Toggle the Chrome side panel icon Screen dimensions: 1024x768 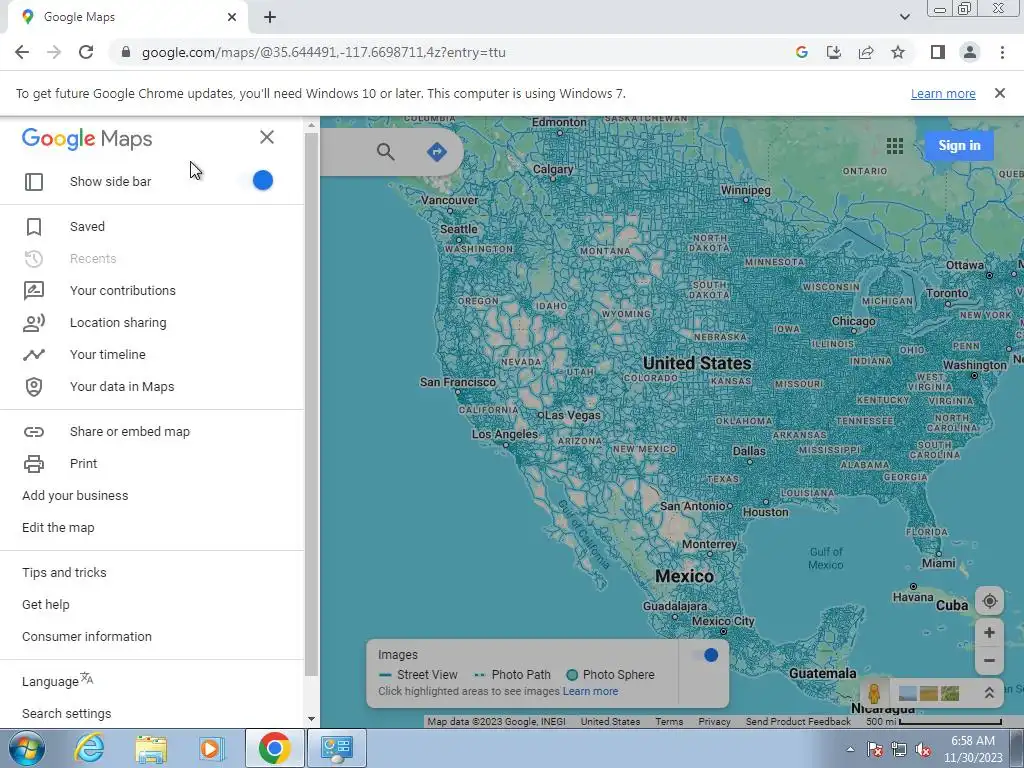[x=938, y=52]
